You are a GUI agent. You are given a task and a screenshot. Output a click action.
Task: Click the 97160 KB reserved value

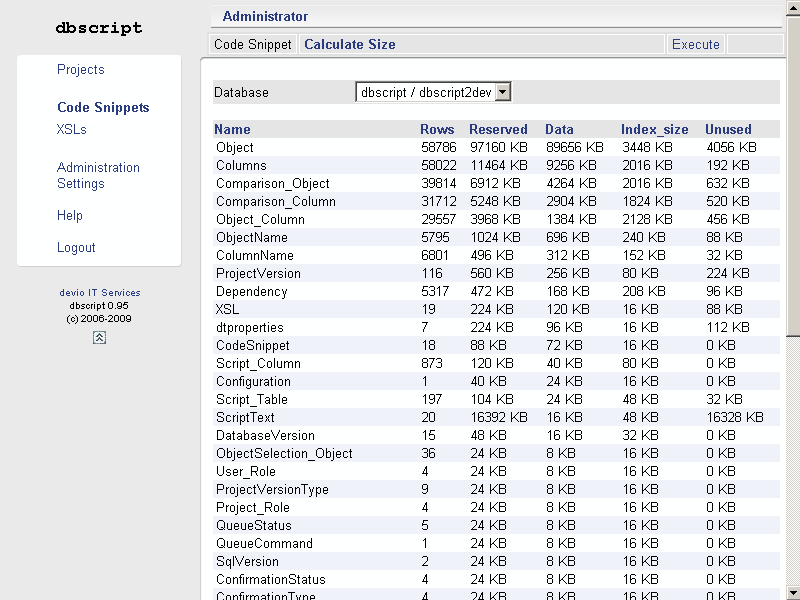[x=498, y=147]
